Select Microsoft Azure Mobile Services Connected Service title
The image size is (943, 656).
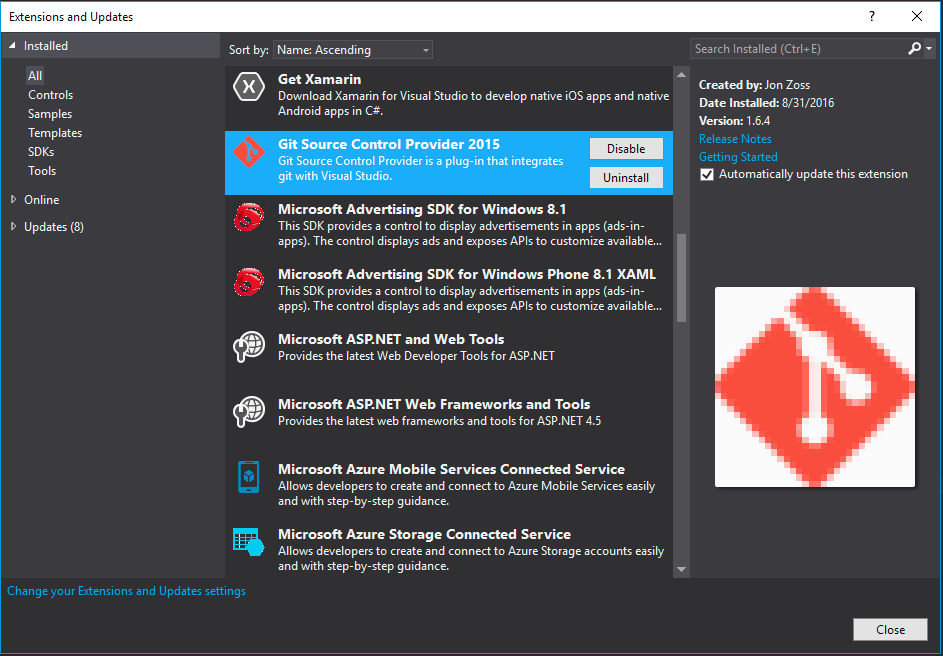click(451, 469)
